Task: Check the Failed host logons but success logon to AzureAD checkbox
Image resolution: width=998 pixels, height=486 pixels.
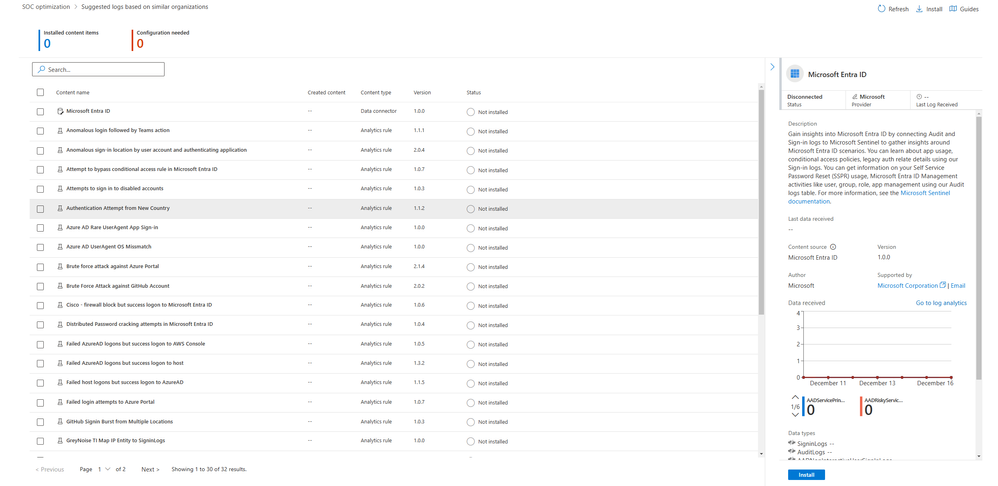Action: click(41, 382)
